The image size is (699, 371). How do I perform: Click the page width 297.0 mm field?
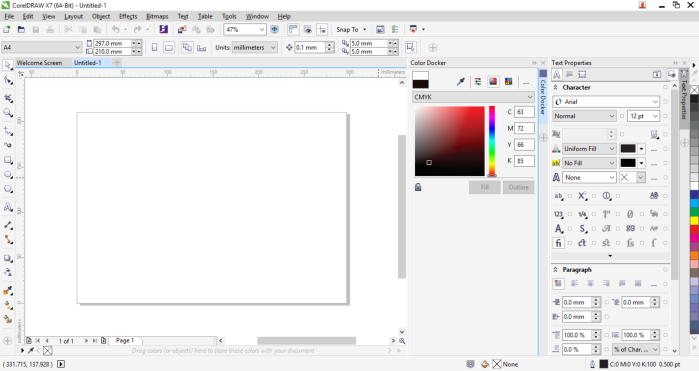click(113, 43)
